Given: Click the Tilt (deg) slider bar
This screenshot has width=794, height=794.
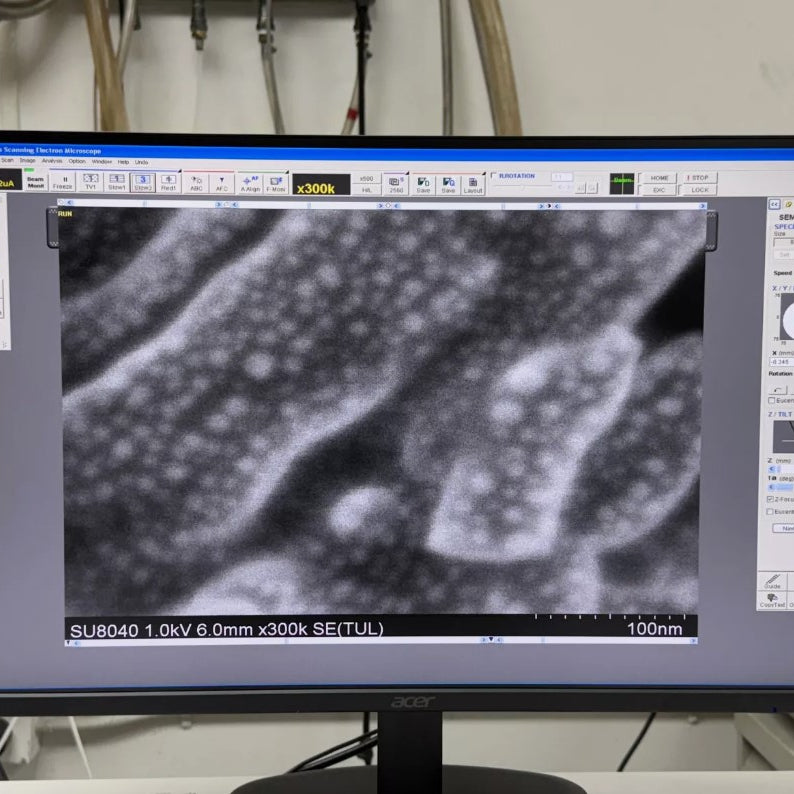Looking at the screenshot, I should point(781,487).
